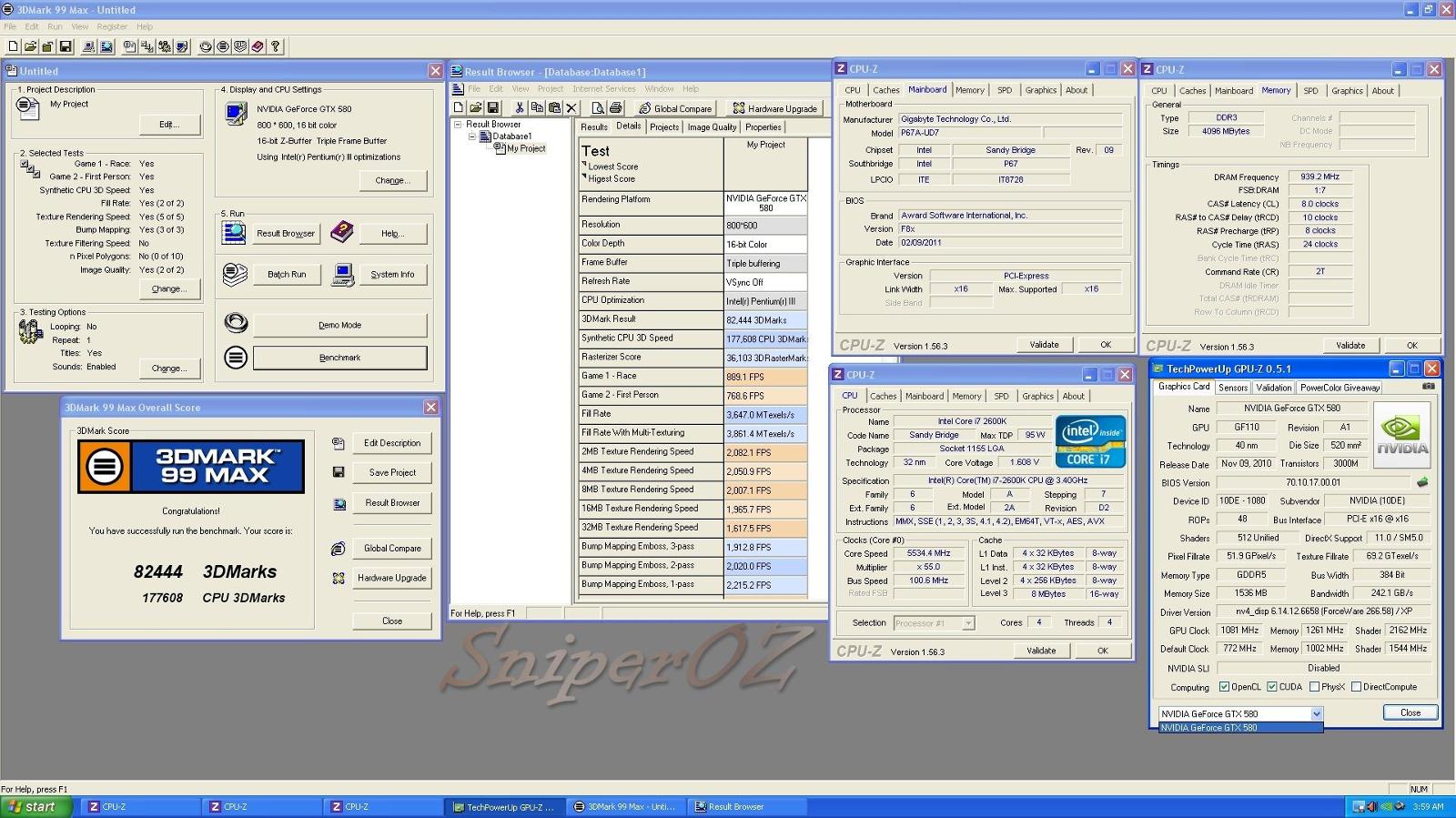Image resolution: width=1456 pixels, height=818 pixels.
Task: Open GPU selection dropdown in GPU-Z
Action: tap(1316, 714)
